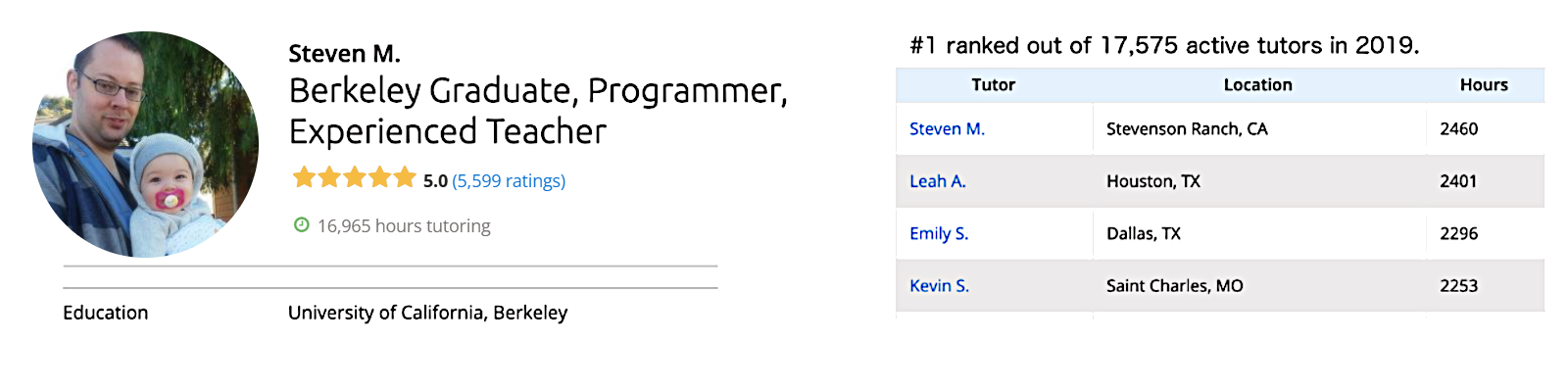Screen dimensions: 1568x392
Task: Click the Hours column header
Action: coord(1483,85)
